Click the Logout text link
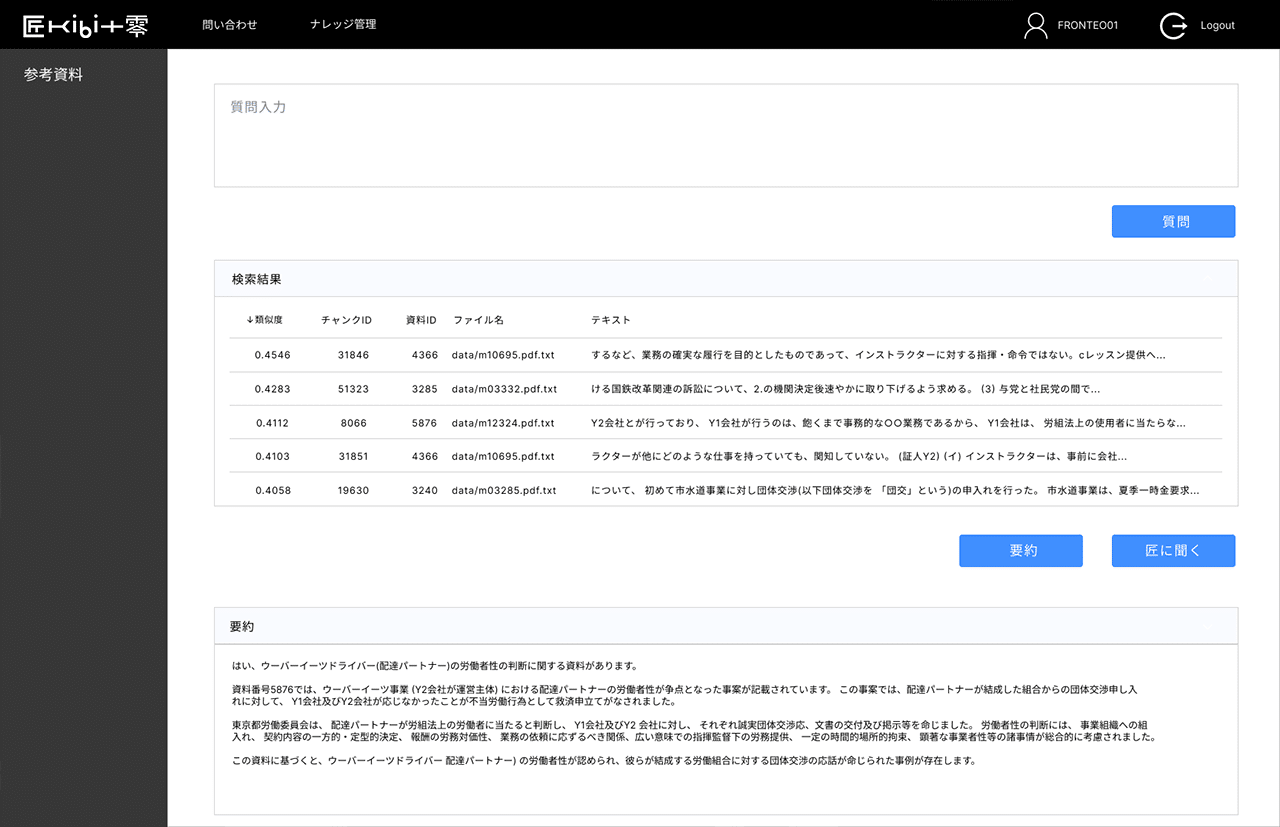 click(1217, 25)
